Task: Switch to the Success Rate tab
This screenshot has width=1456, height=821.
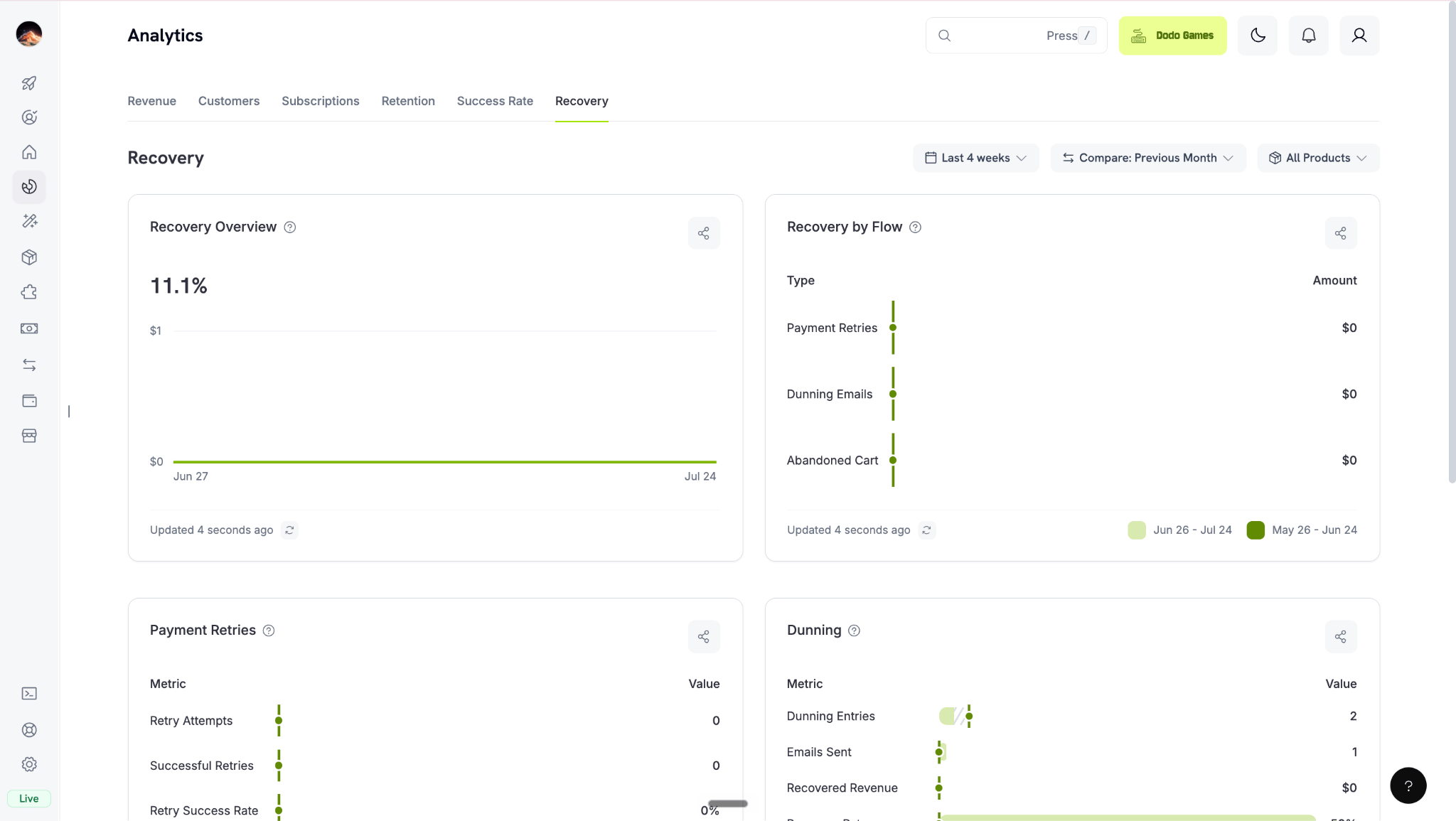Action: click(x=495, y=101)
